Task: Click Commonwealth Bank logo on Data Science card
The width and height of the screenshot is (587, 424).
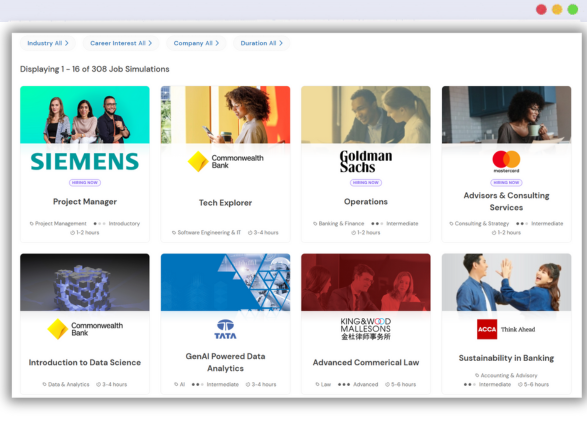Action: pyautogui.click(x=85, y=329)
